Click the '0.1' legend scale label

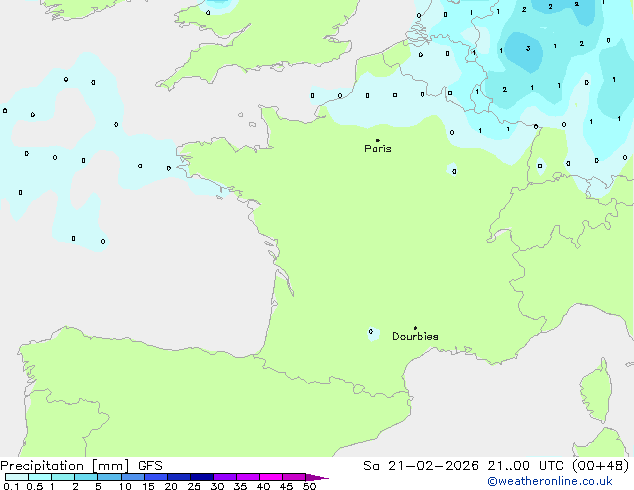pos(11,486)
